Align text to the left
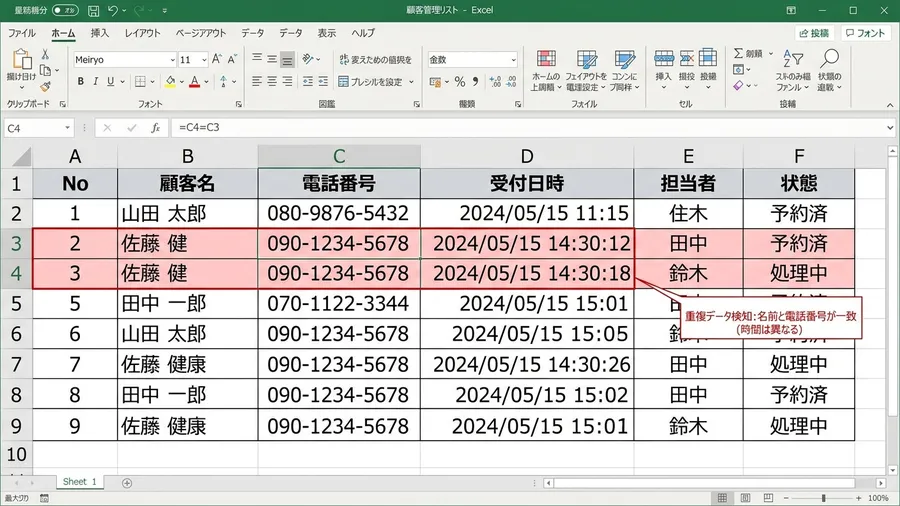The height and width of the screenshot is (506, 900). [x=257, y=81]
